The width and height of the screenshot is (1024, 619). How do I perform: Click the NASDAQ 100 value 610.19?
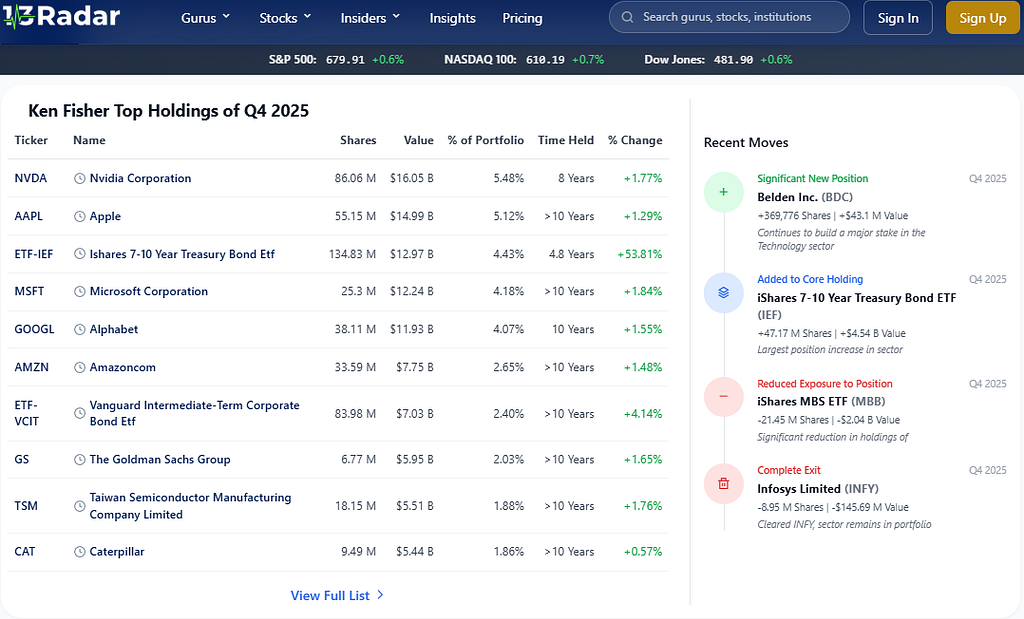(545, 60)
